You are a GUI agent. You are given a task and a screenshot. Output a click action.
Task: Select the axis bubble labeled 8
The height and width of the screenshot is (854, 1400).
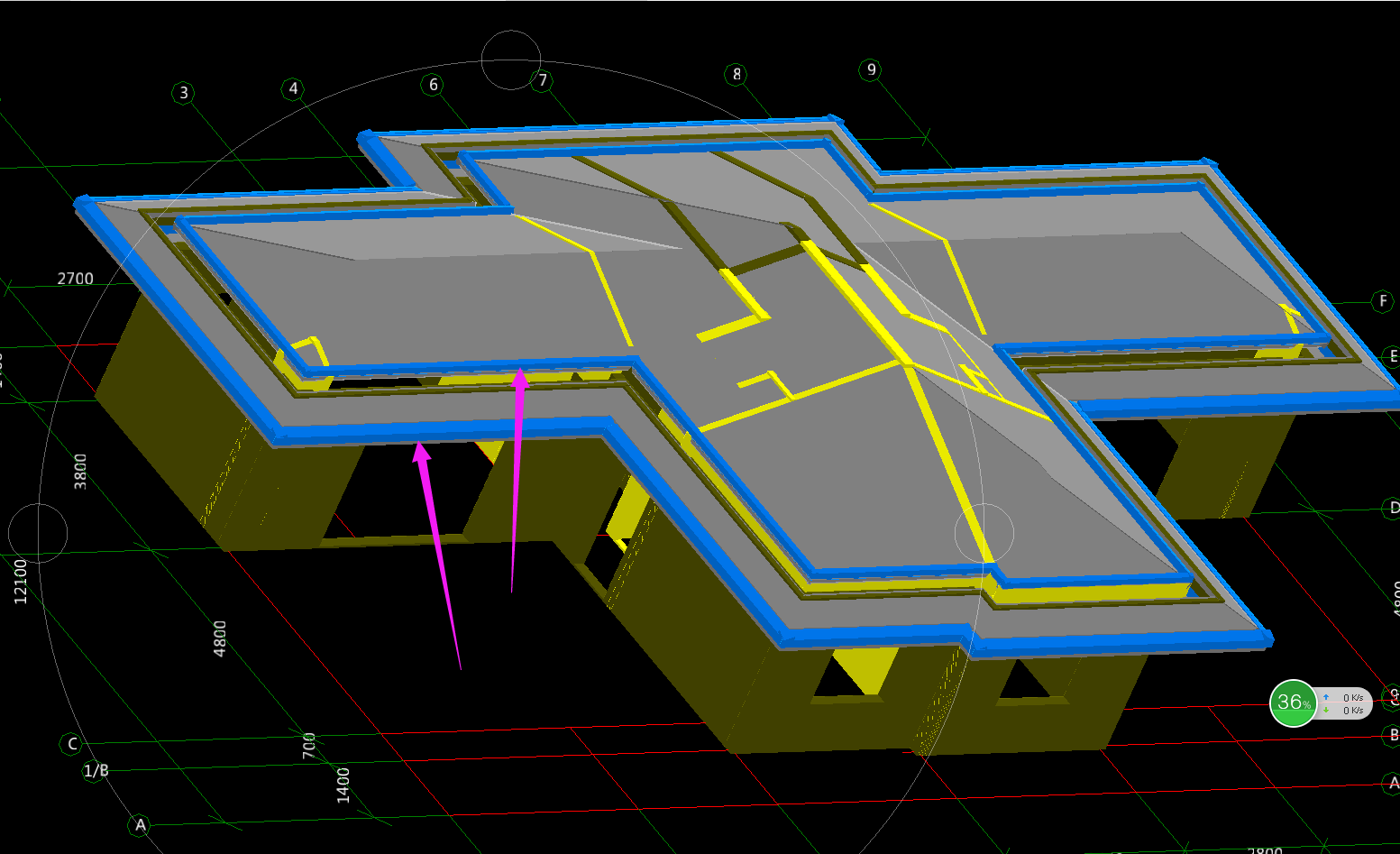[x=737, y=74]
